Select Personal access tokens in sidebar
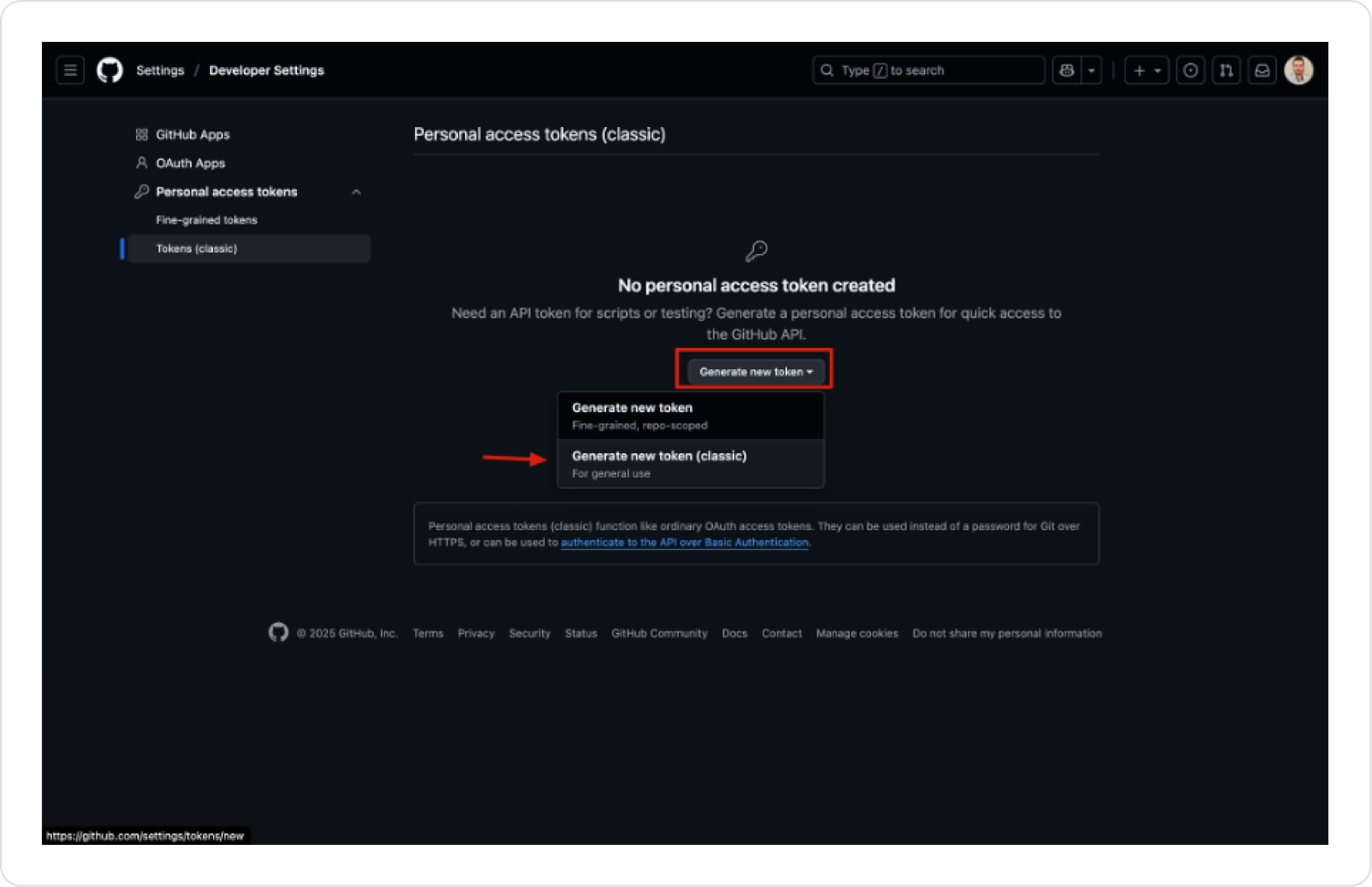Image resolution: width=1372 pixels, height=887 pixels. pos(226,192)
